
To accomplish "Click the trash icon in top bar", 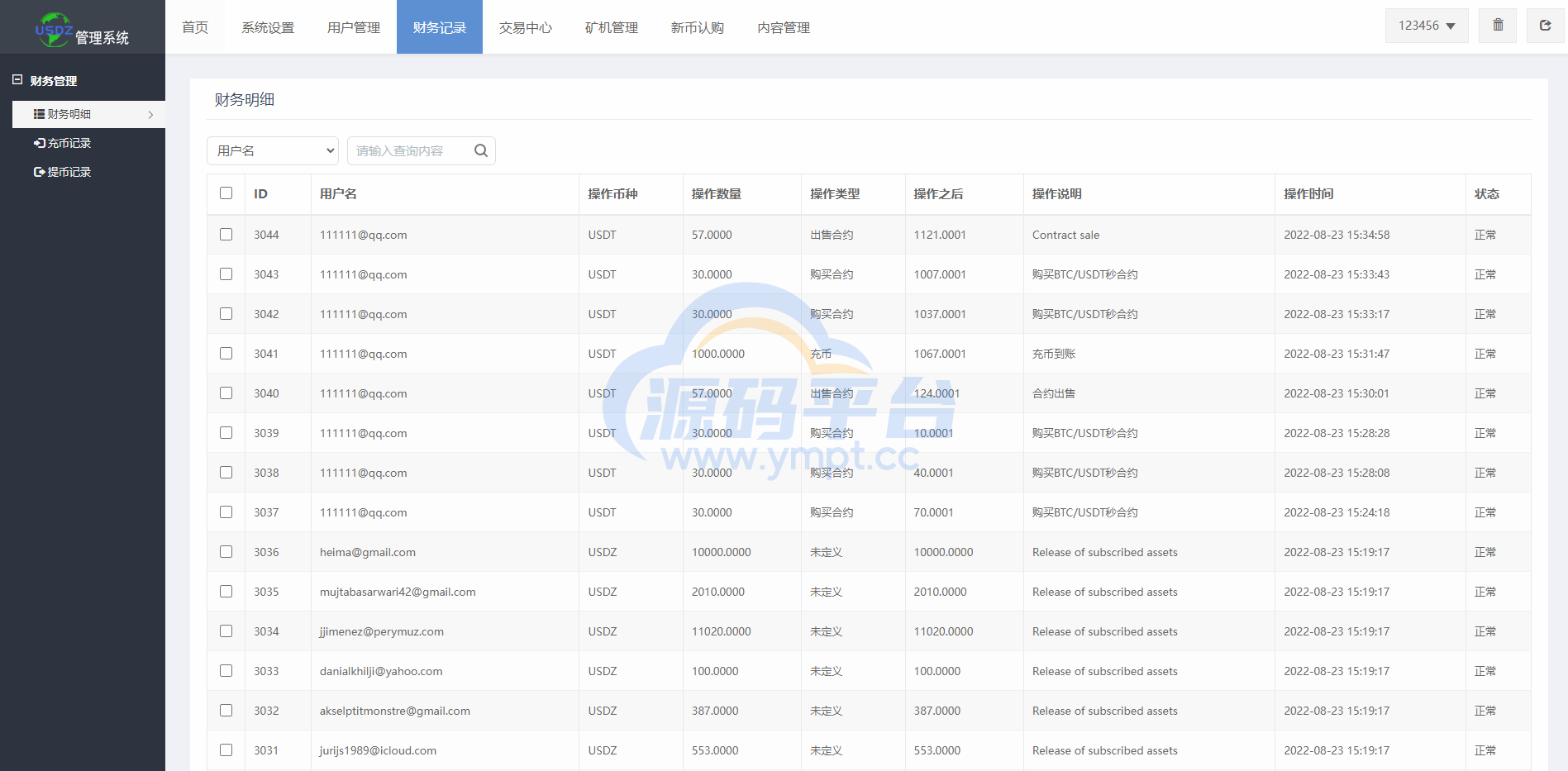I will coord(1498,26).
